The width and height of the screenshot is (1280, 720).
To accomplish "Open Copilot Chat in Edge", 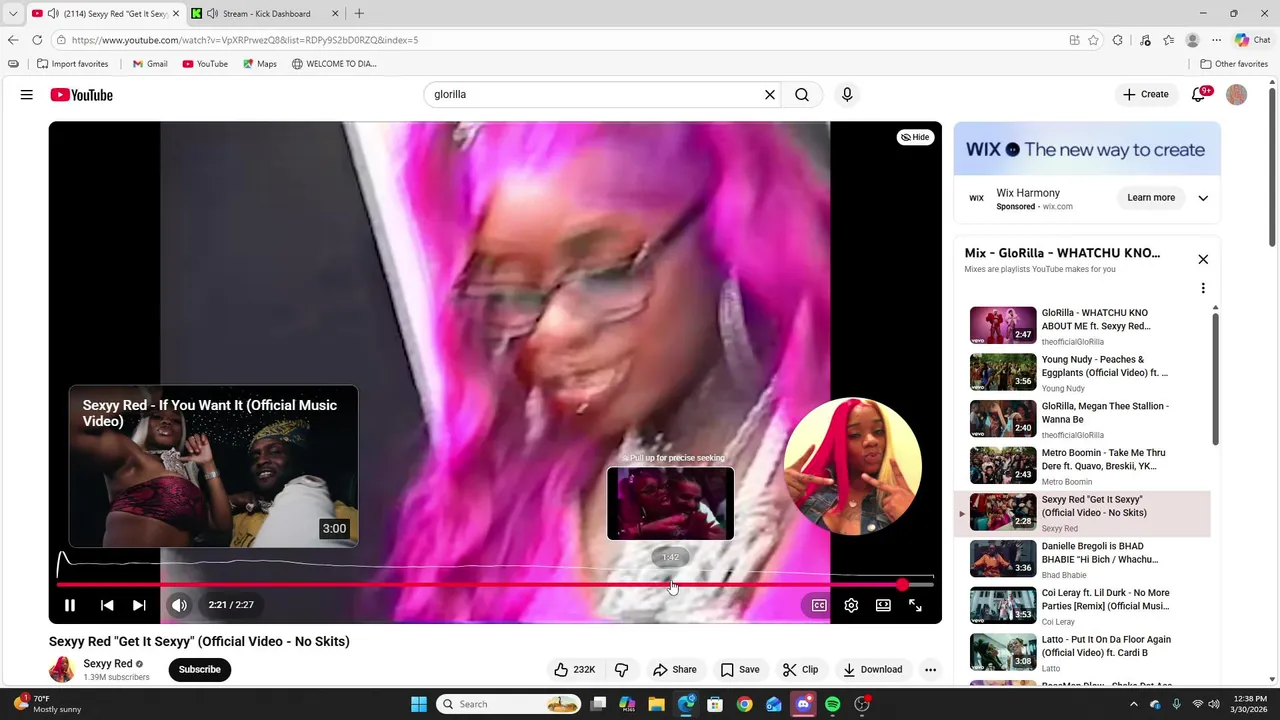I will 1252,40.
